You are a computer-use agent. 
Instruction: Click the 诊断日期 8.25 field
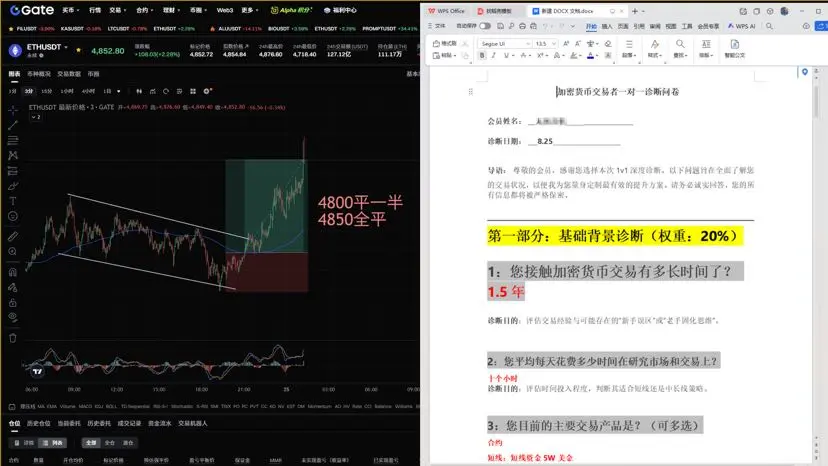574,141
